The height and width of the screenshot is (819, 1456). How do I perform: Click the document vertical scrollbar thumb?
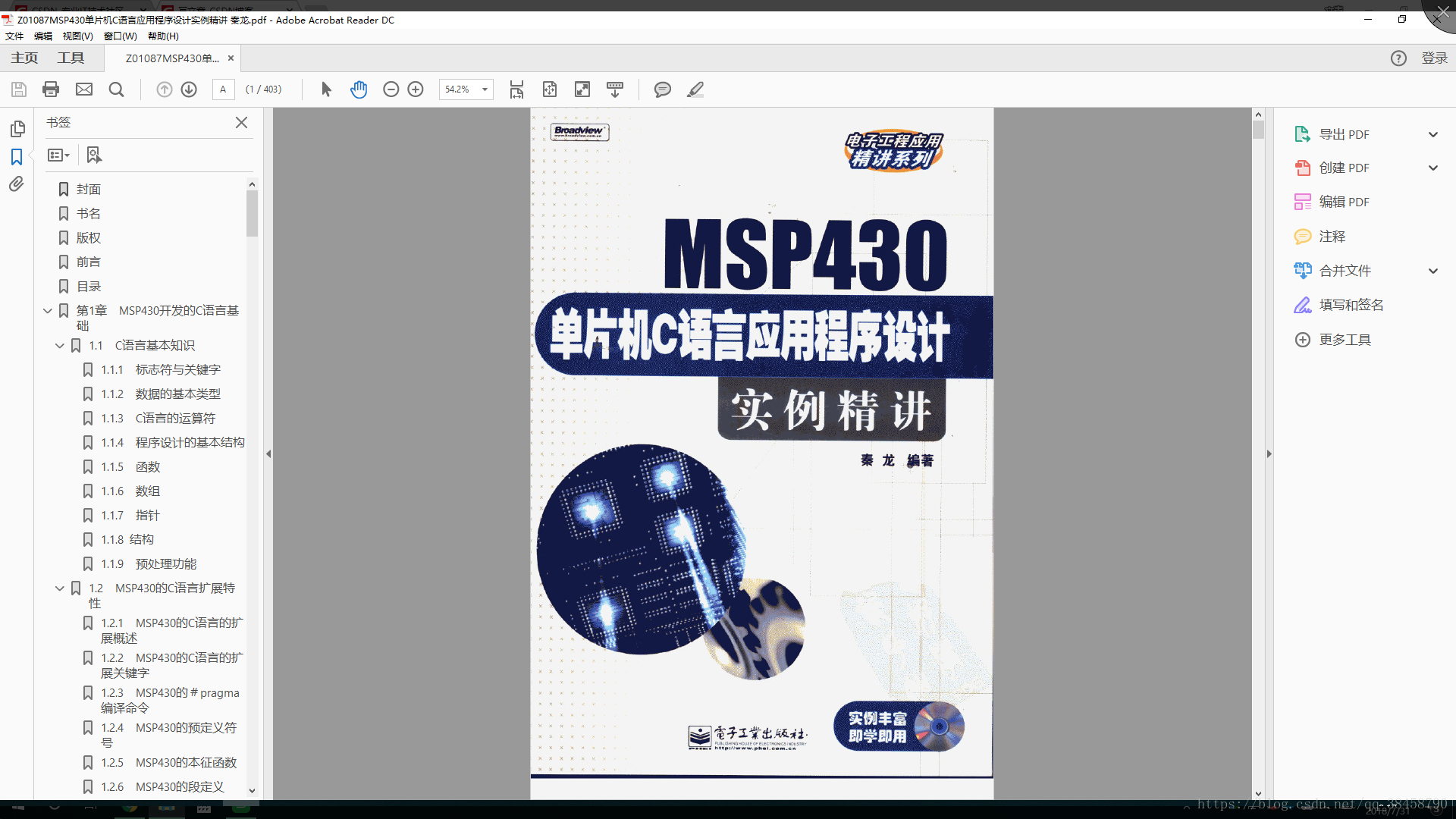point(1258,130)
